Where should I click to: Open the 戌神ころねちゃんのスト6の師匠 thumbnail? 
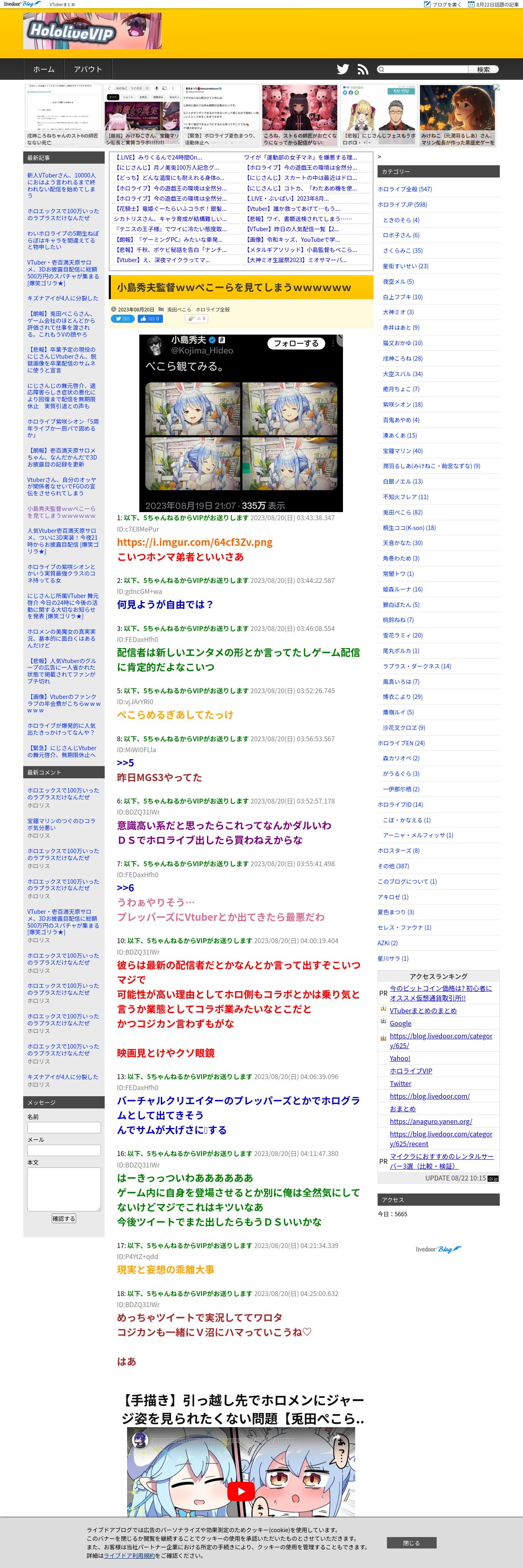[63, 116]
